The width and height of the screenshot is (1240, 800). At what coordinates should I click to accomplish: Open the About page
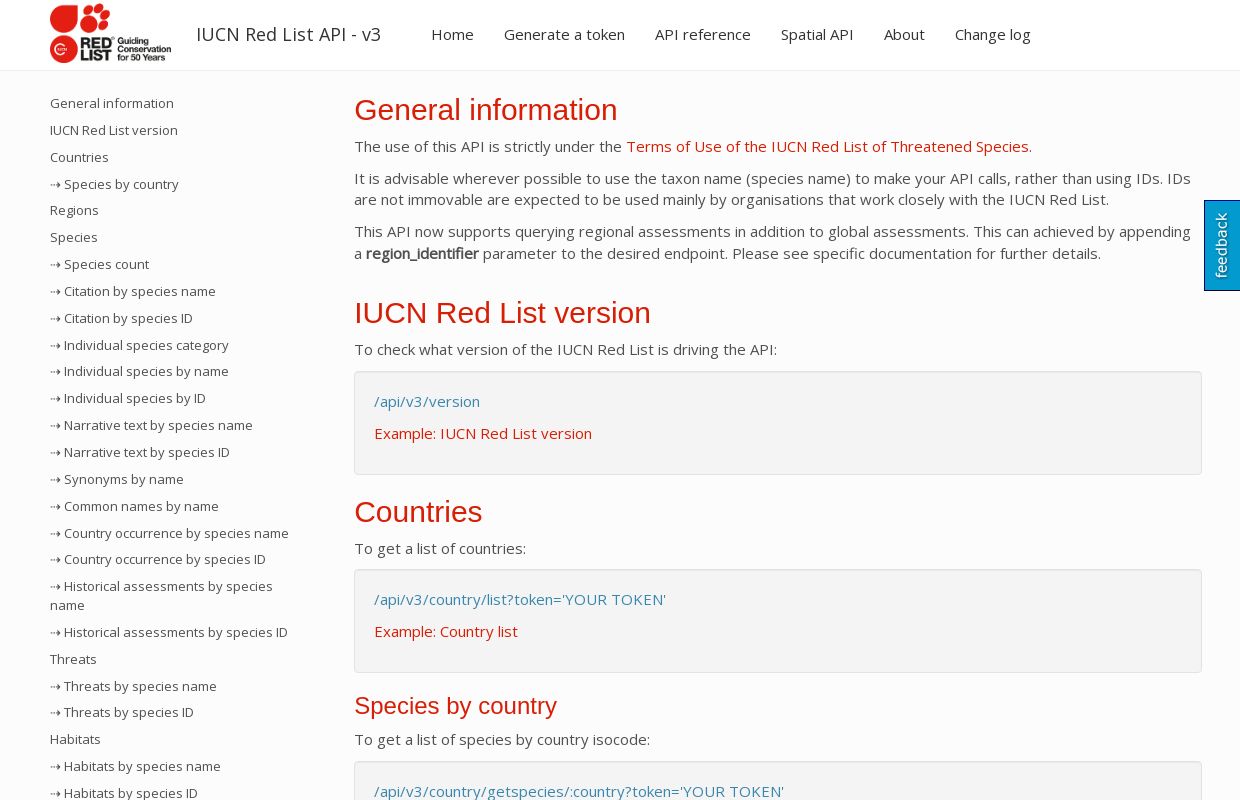coord(904,35)
